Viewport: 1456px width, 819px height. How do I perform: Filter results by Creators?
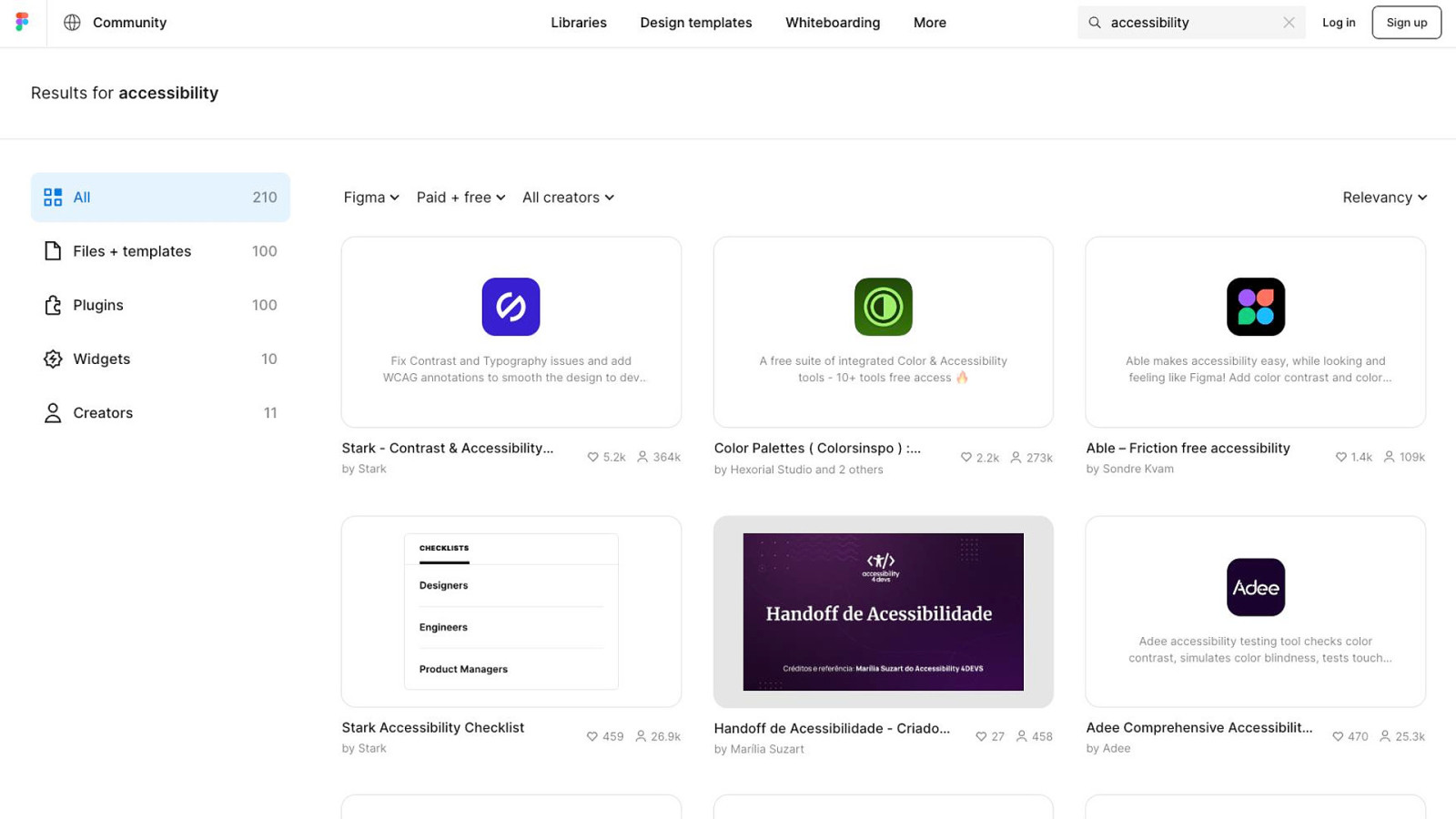click(160, 413)
